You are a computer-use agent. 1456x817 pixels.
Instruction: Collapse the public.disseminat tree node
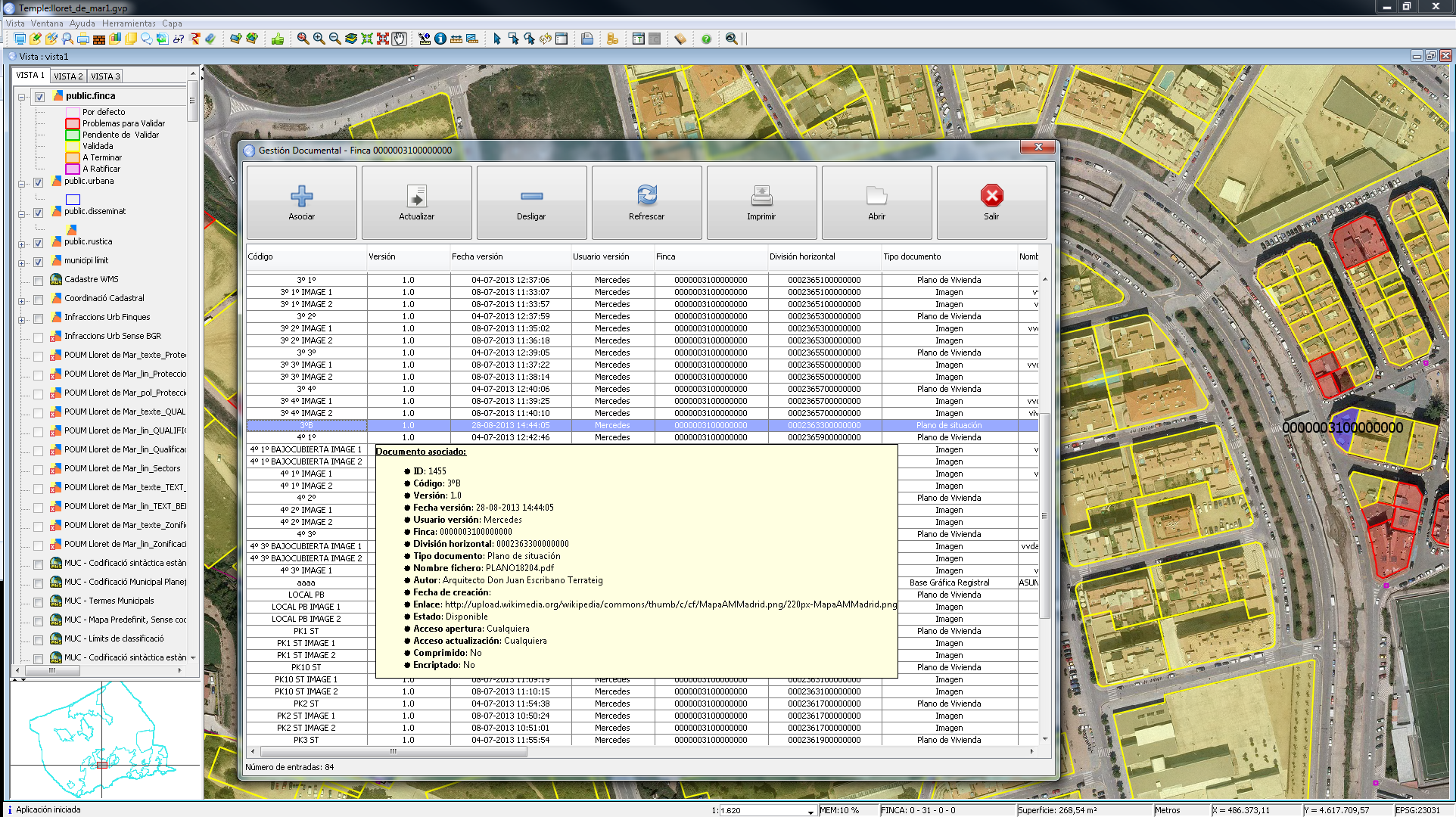point(22,213)
